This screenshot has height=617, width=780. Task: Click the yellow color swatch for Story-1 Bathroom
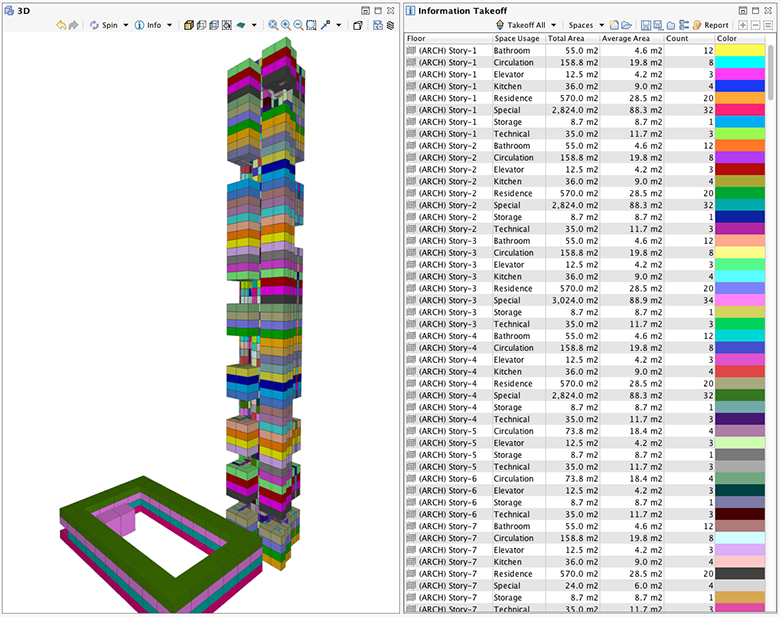pos(740,50)
